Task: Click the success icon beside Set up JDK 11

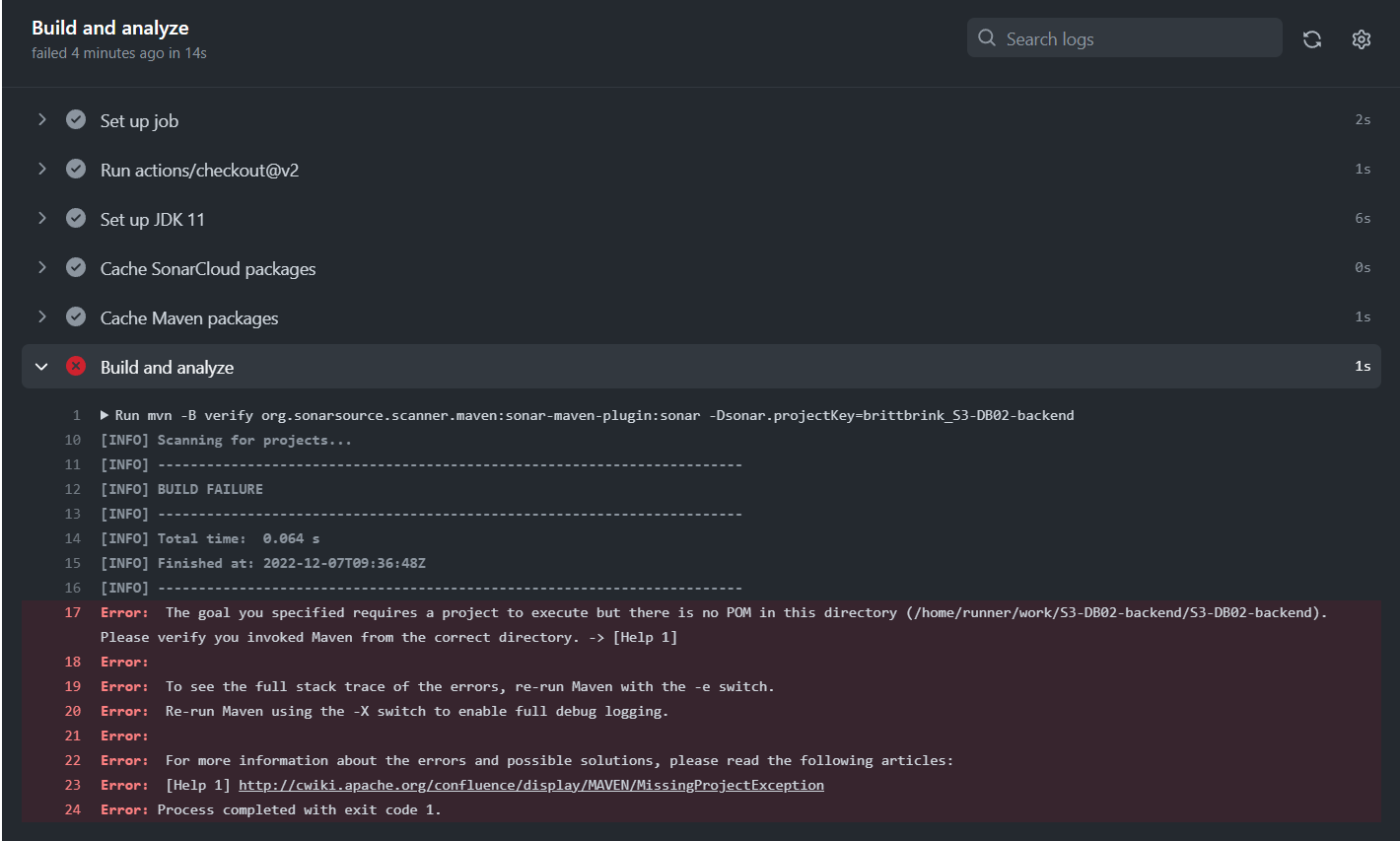Action: [x=76, y=218]
